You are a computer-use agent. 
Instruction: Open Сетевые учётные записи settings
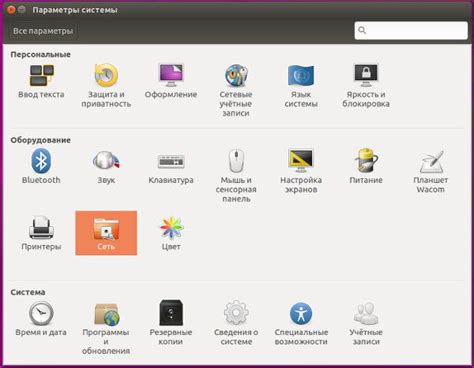236,90
